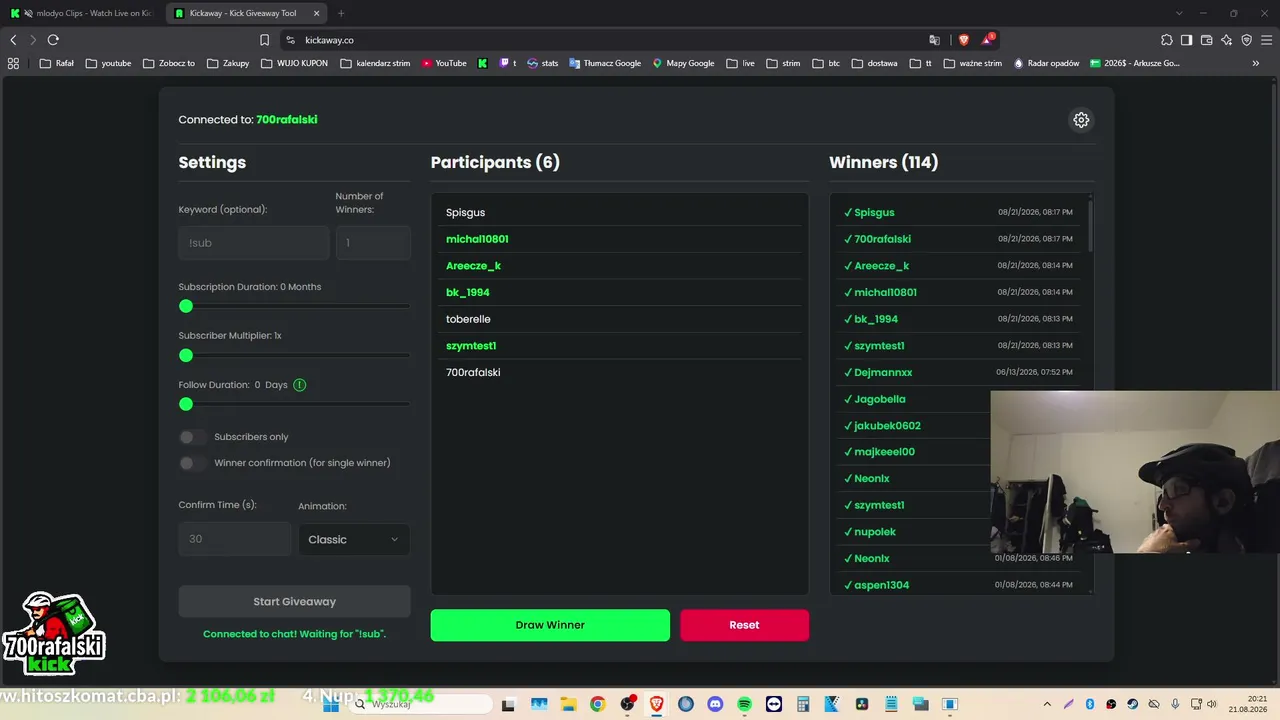Open the Tłumacz Google bookmark
Viewport: 1280px width, 720px height.
point(605,63)
